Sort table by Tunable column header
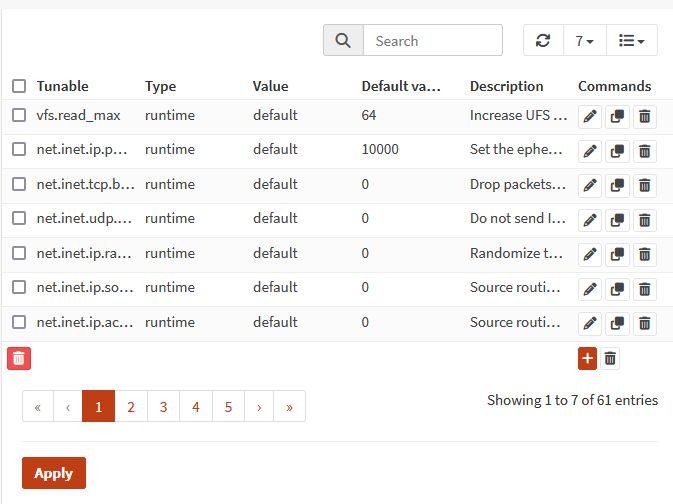 coord(63,86)
